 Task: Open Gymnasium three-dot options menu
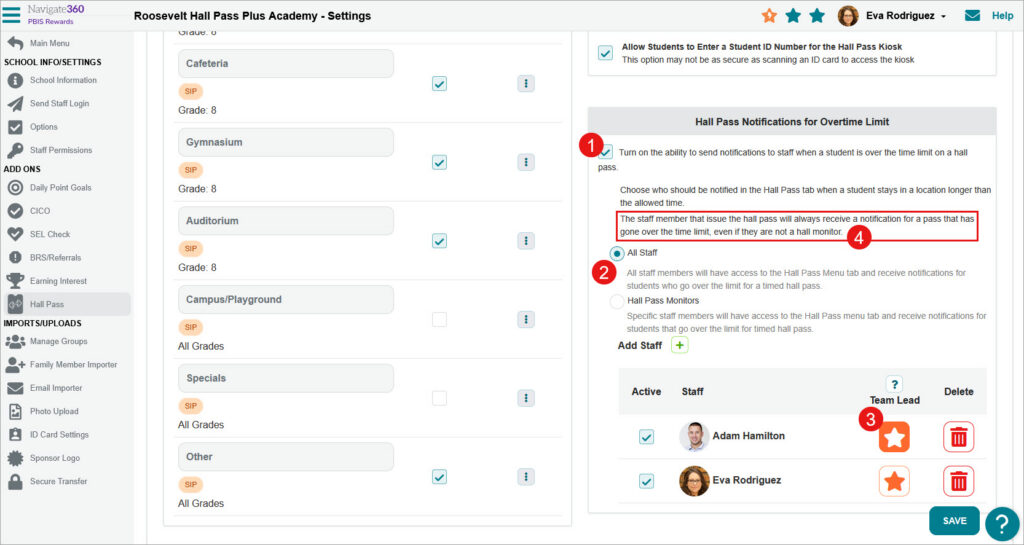pyautogui.click(x=526, y=162)
